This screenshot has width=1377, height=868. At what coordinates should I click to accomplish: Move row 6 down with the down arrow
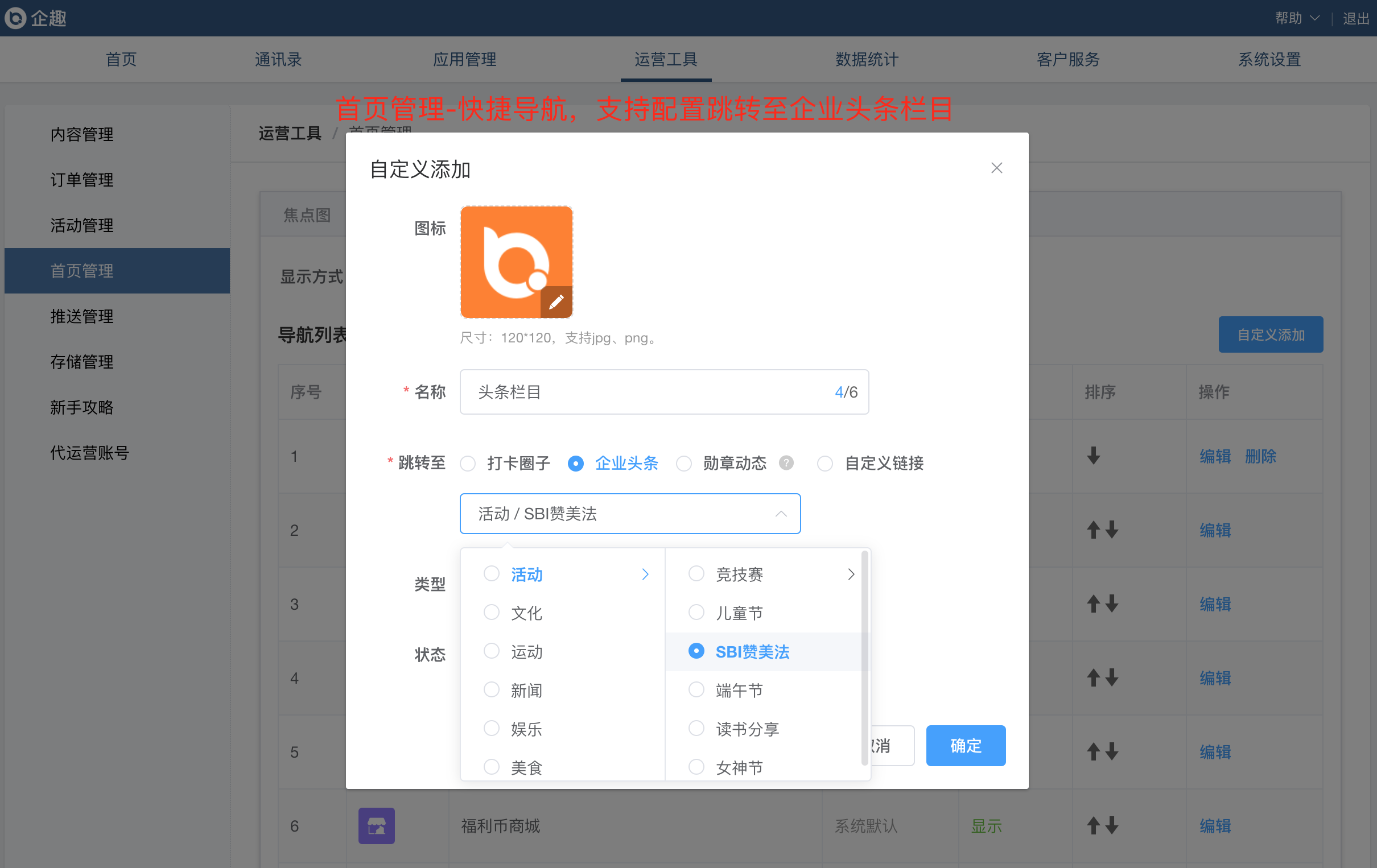tap(1111, 825)
